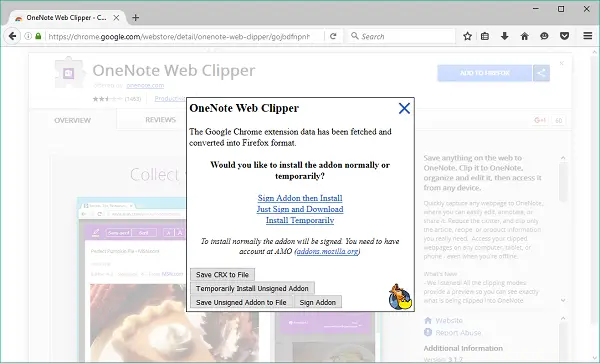This screenshot has width=600, height=363.
Task: Switch to the Overview tab
Action: [x=72, y=120]
